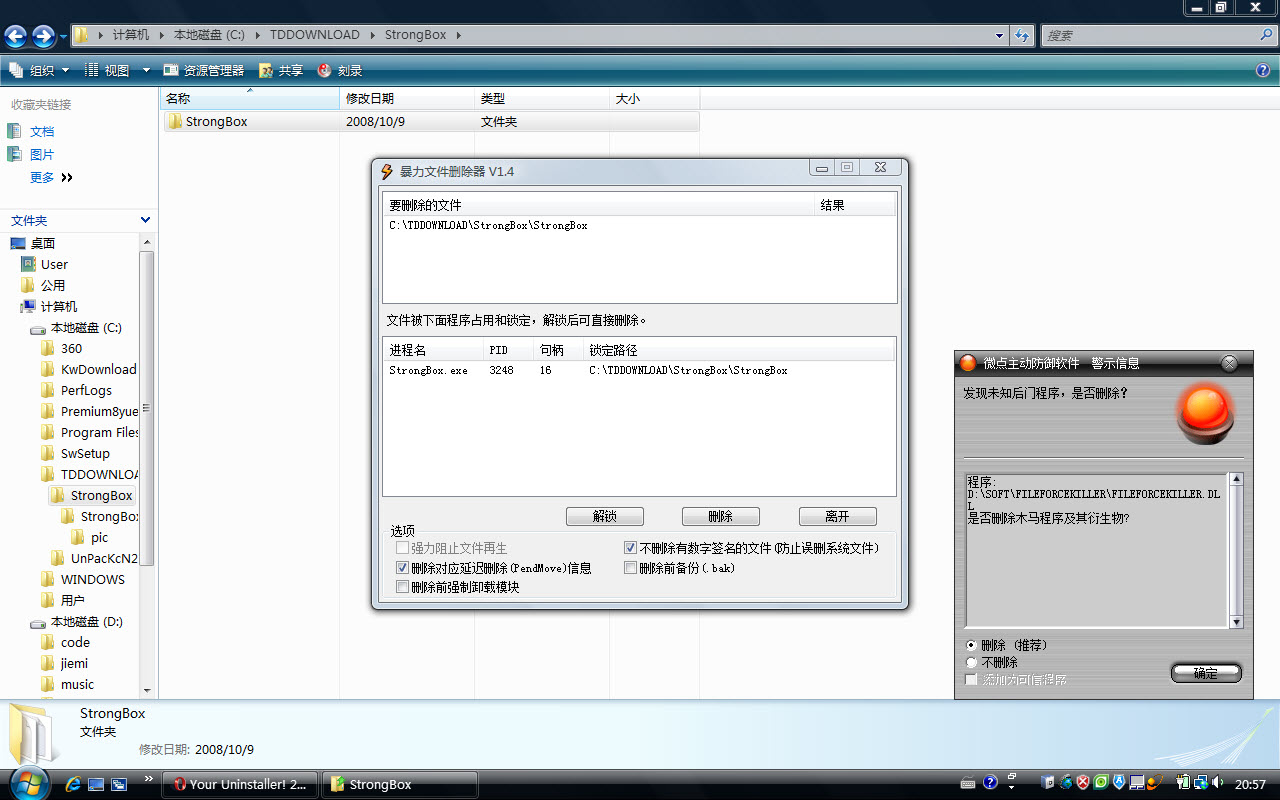The image size is (1280, 800).
Task: Click 进程名 column header
Action: click(x=434, y=350)
